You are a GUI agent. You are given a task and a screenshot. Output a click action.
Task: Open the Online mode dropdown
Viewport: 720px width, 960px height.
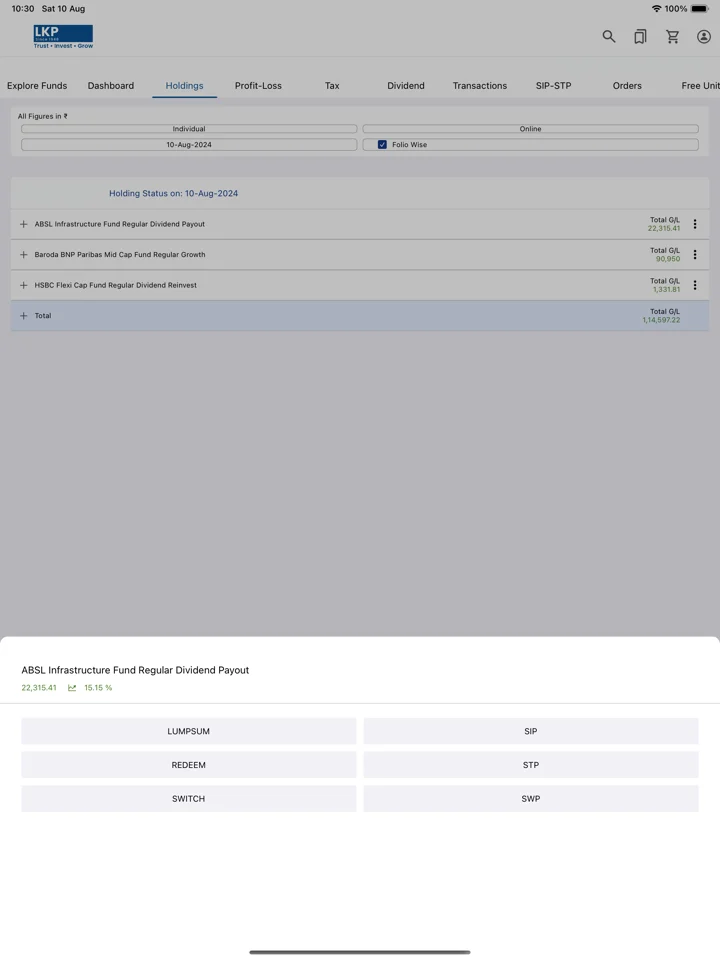530,129
